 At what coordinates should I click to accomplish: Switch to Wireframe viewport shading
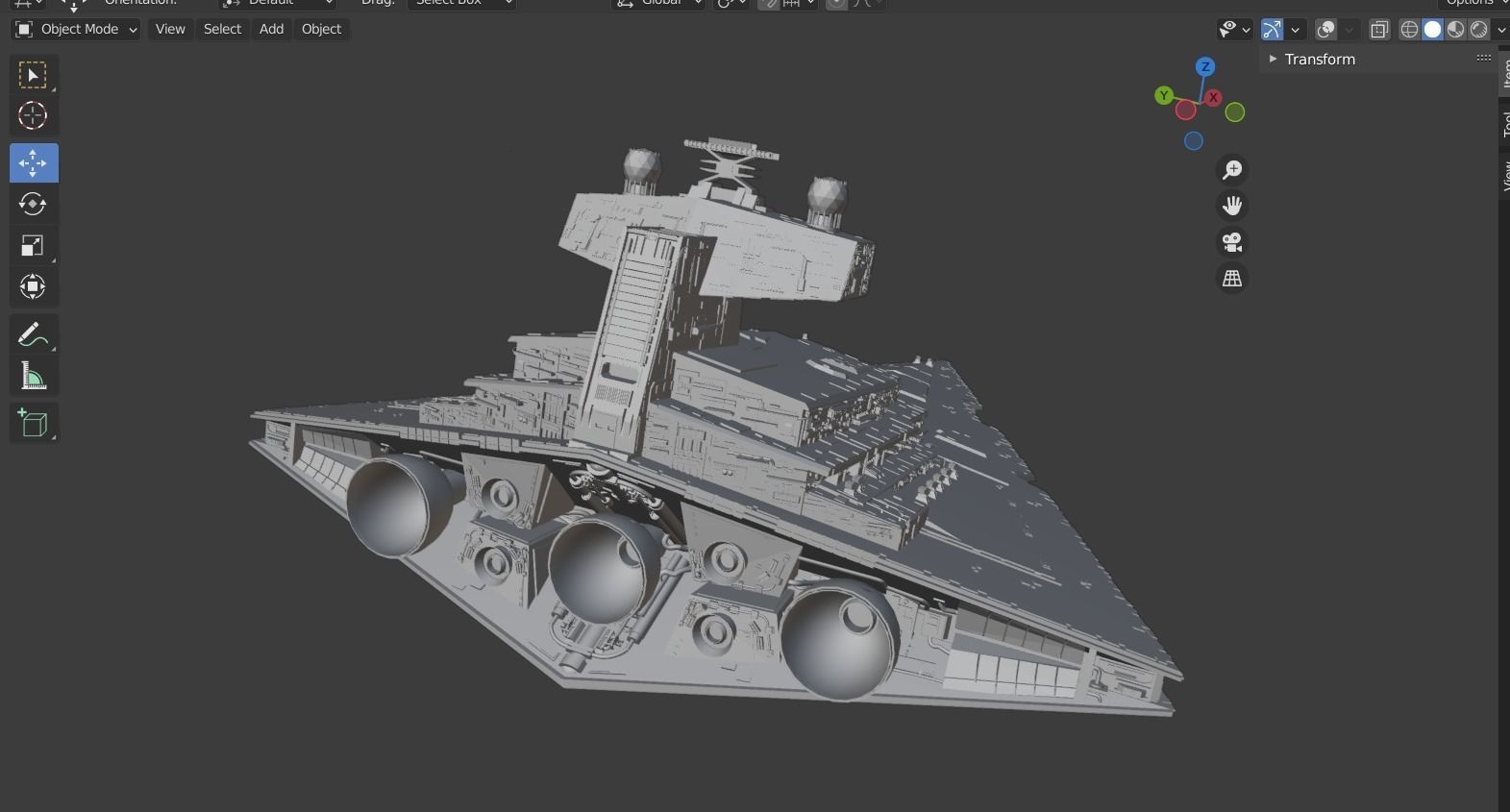click(1409, 30)
